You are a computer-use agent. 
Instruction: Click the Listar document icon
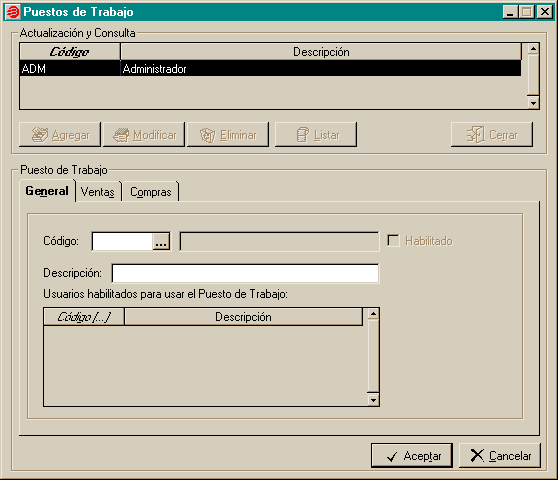click(303, 135)
